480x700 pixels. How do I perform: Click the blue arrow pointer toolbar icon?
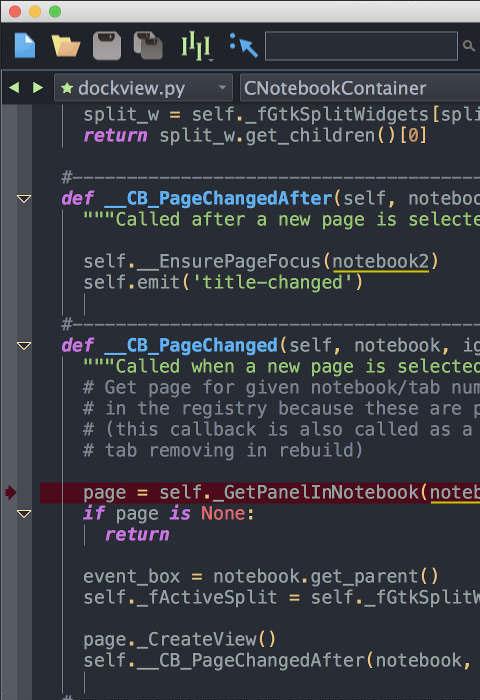pyautogui.click(x=244, y=45)
